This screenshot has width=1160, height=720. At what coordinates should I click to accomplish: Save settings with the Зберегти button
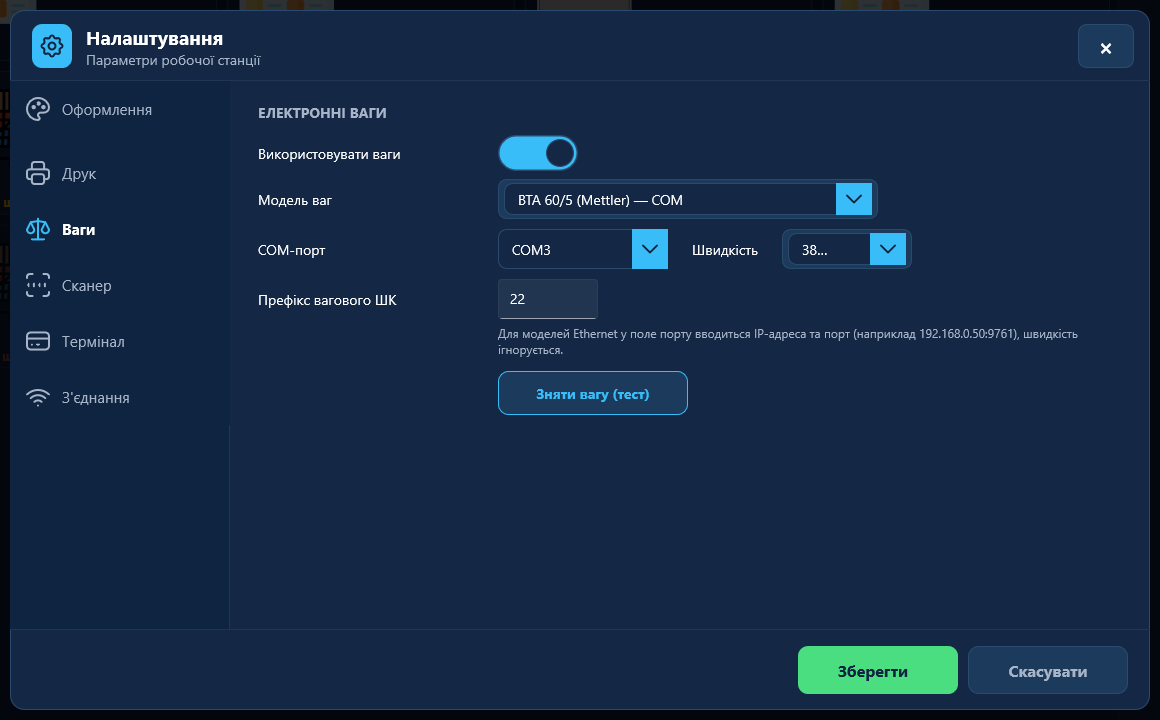click(877, 670)
